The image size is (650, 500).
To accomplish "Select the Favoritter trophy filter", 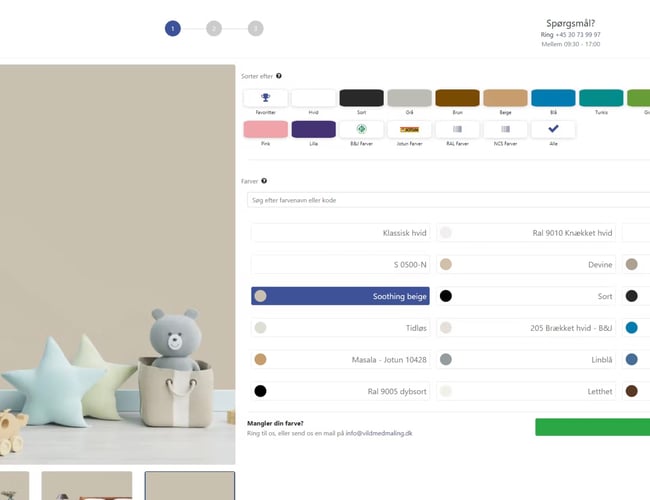I will coord(265,98).
